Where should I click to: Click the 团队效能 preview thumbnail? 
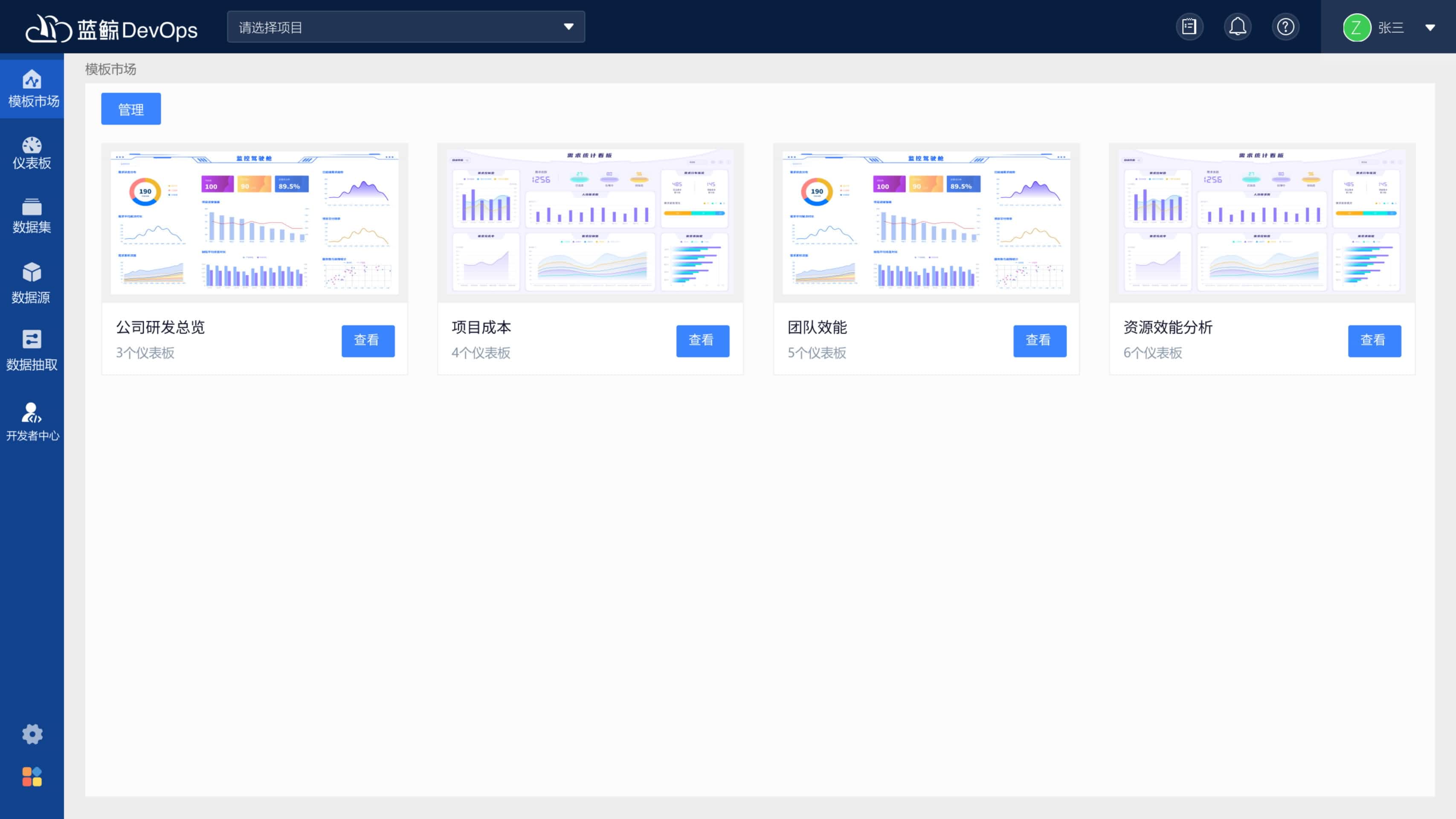click(925, 222)
